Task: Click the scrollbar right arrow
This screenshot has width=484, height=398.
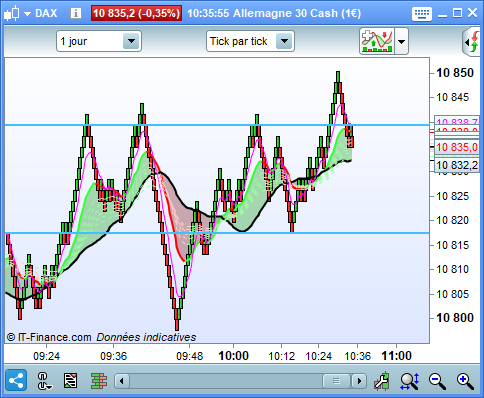Action: coord(359,381)
